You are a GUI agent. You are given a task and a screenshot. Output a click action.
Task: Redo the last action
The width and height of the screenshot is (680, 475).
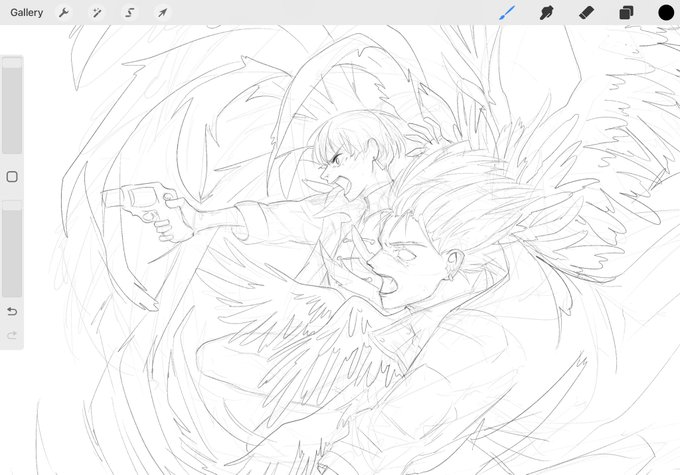(x=12, y=335)
